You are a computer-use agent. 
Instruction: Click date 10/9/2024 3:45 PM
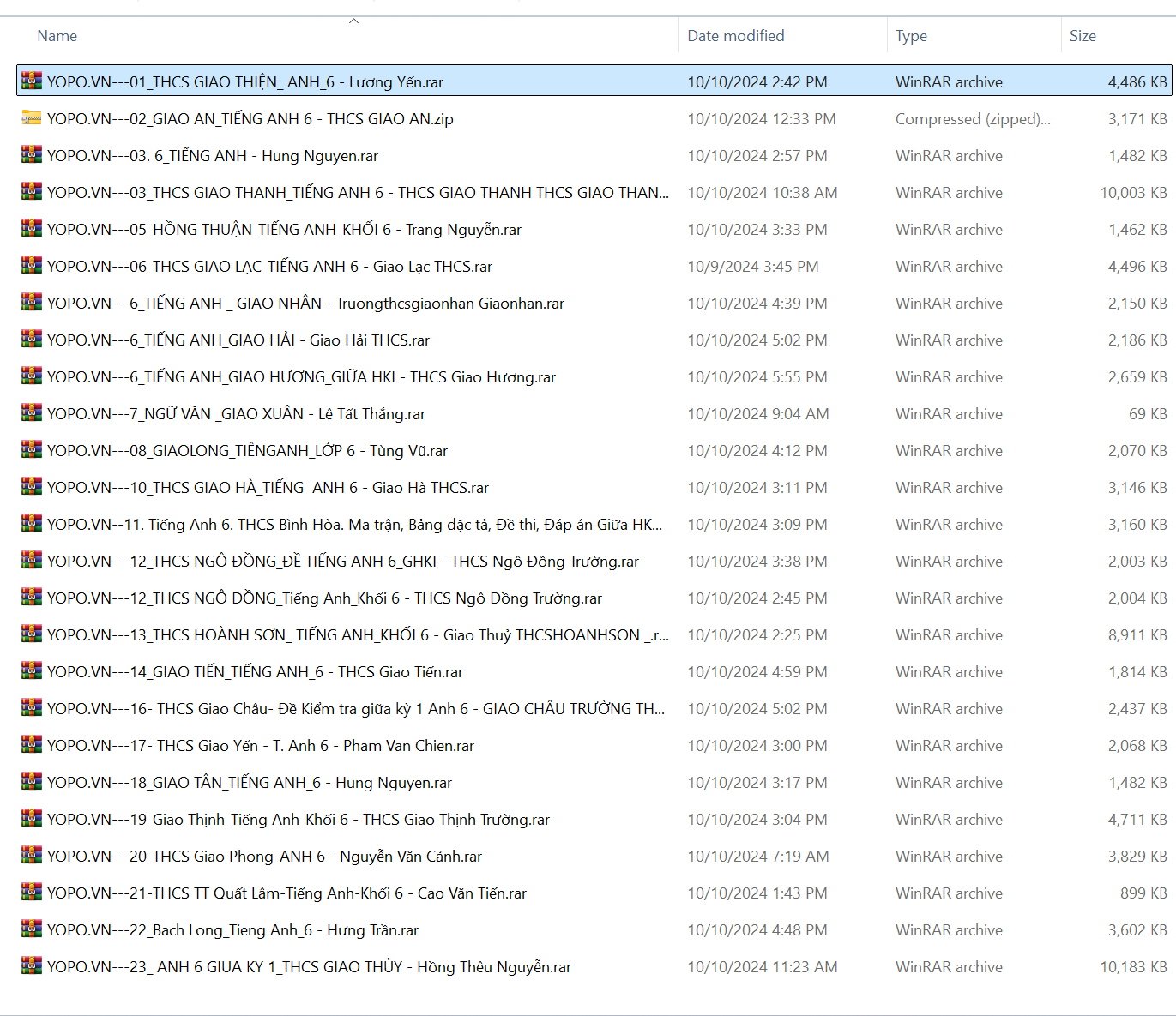point(753,267)
